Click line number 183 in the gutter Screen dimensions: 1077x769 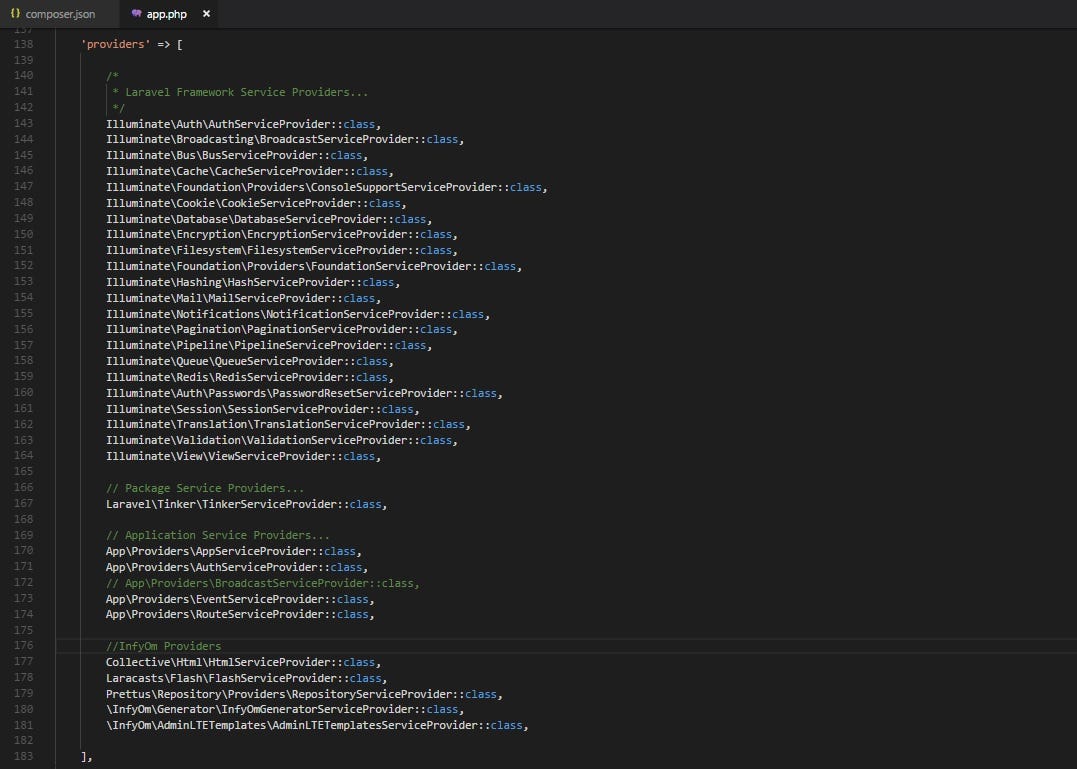(x=23, y=757)
